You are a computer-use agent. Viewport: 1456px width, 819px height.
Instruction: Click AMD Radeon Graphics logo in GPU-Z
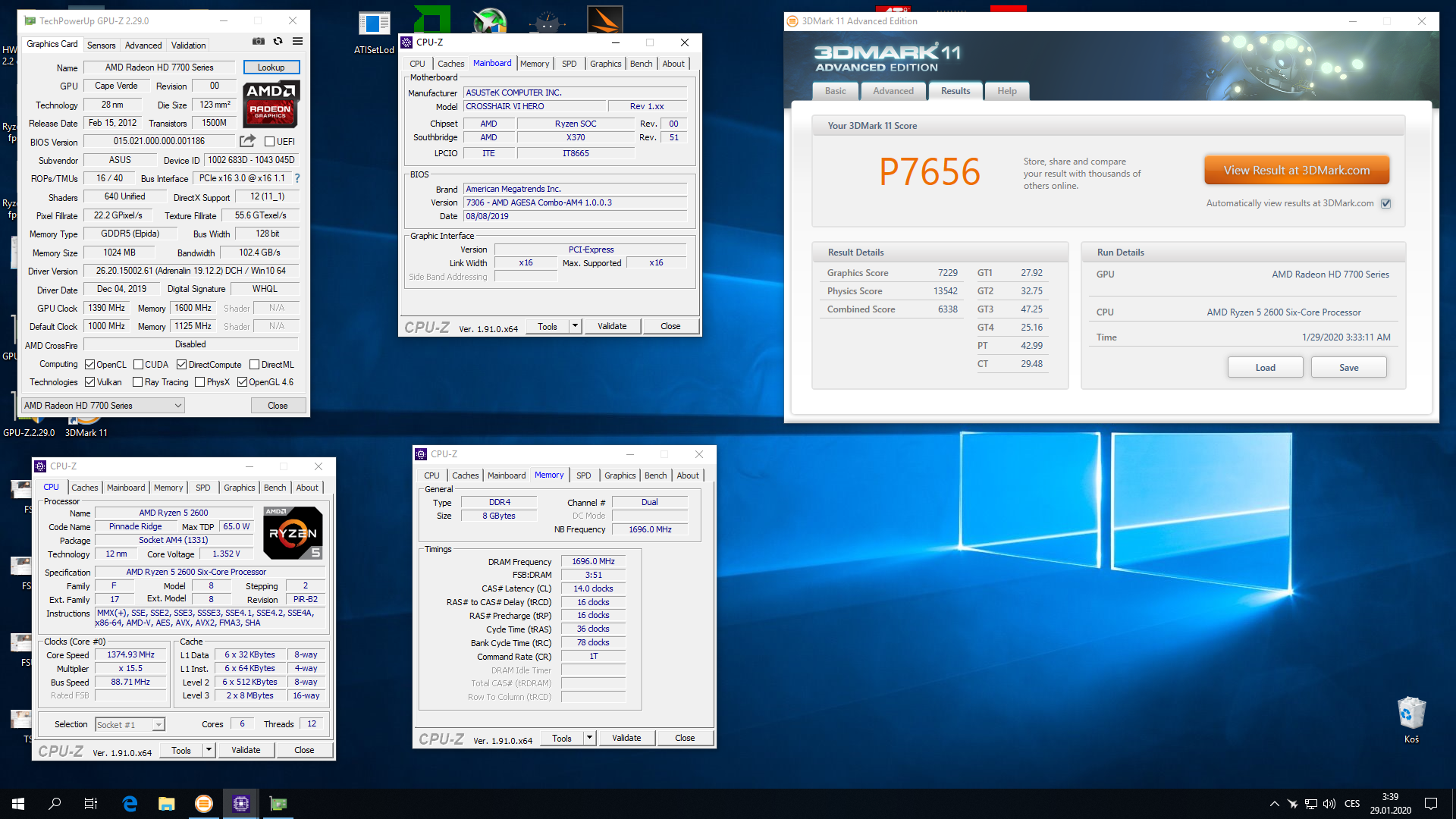coord(271,104)
